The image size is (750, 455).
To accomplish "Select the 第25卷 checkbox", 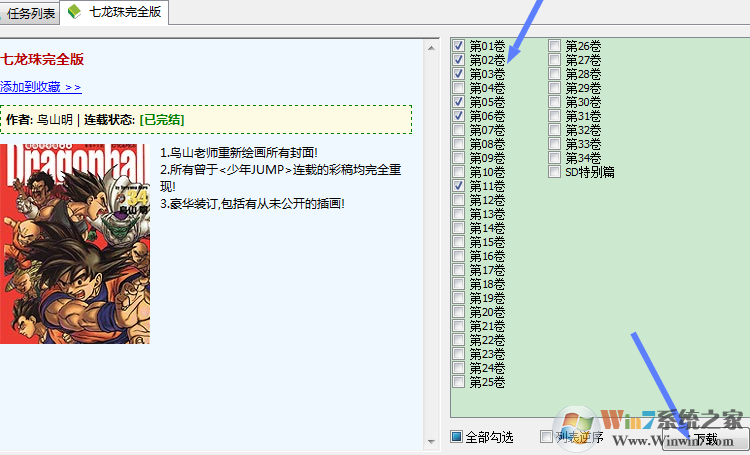I will (x=458, y=382).
